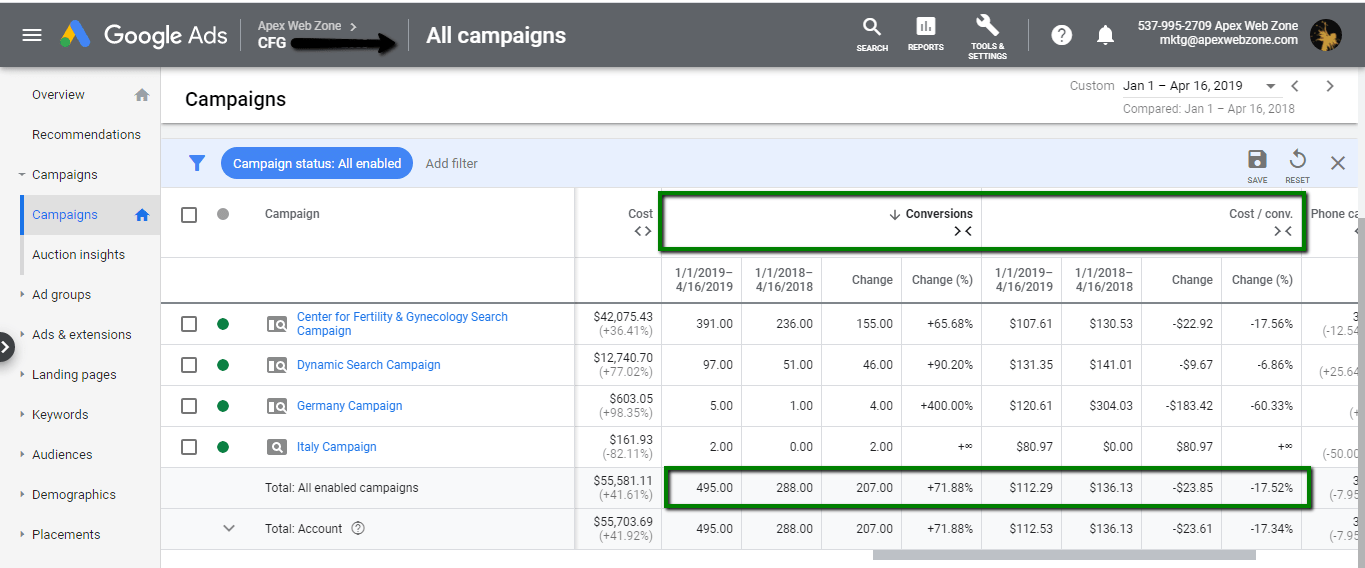Select the highlighted Campaigns sub-item

coord(65,215)
